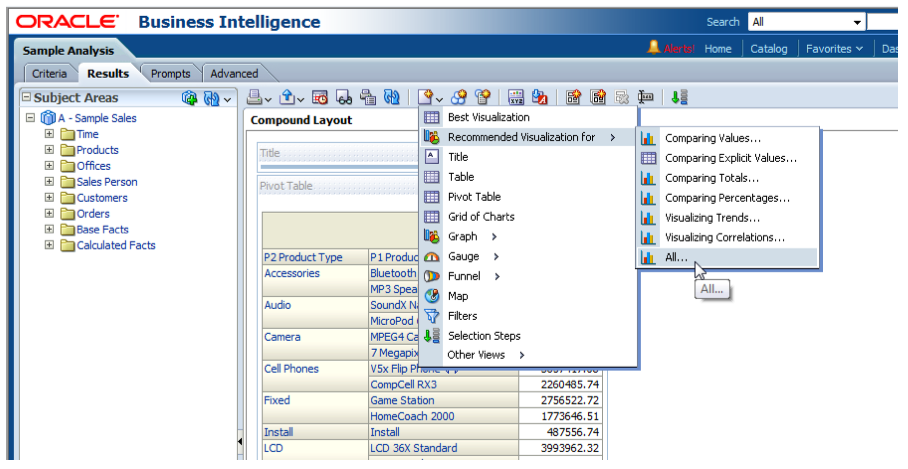Collapse the A - Sample Sales node

[x=31, y=118]
